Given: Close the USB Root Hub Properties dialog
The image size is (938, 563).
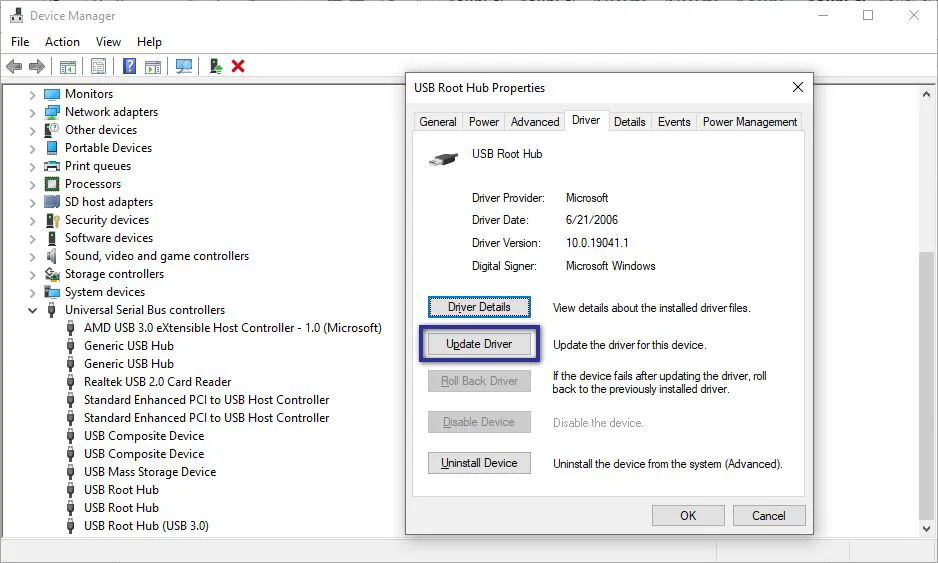Looking at the screenshot, I should (797, 87).
